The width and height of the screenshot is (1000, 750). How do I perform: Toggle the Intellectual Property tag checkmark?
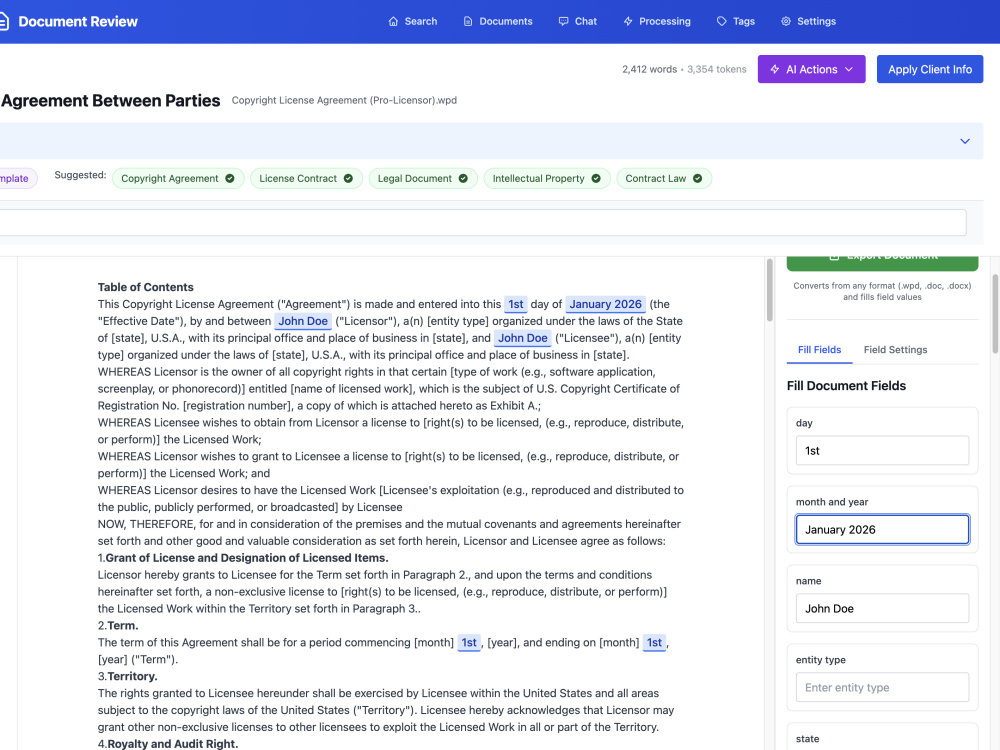click(596, 179)
